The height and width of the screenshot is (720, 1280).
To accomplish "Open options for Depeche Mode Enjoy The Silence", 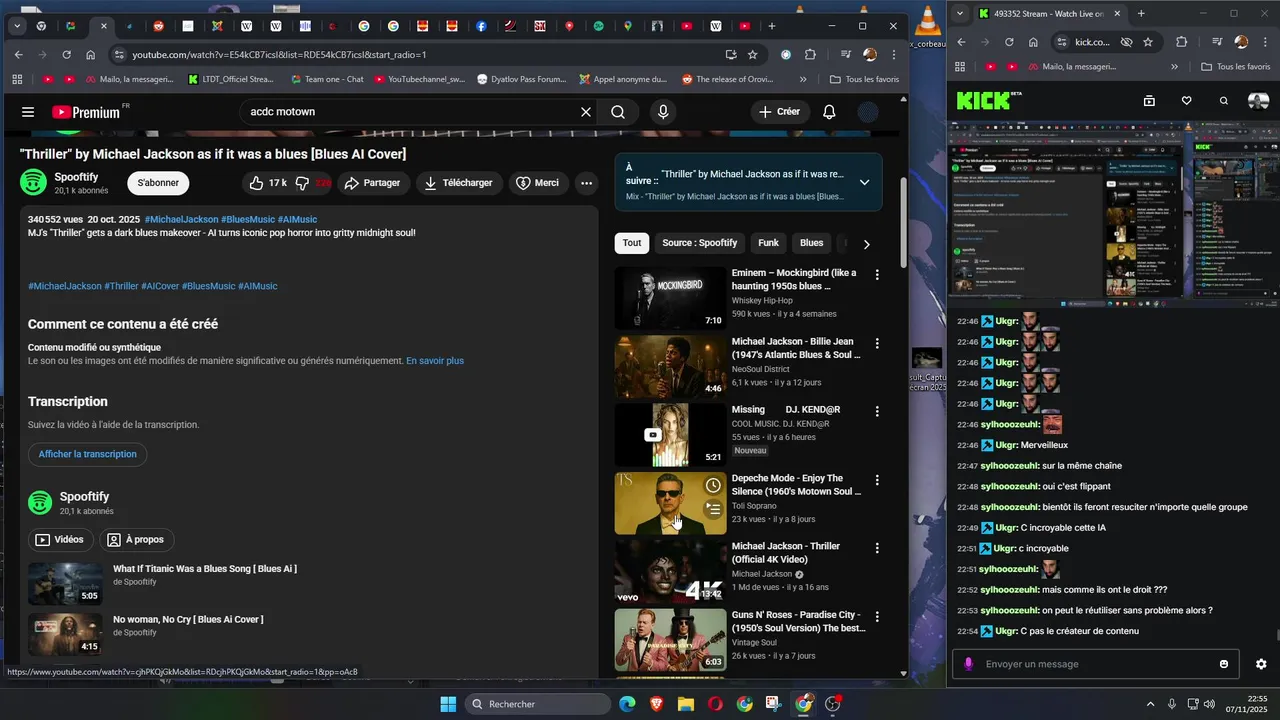I will (x=877, y=480).
